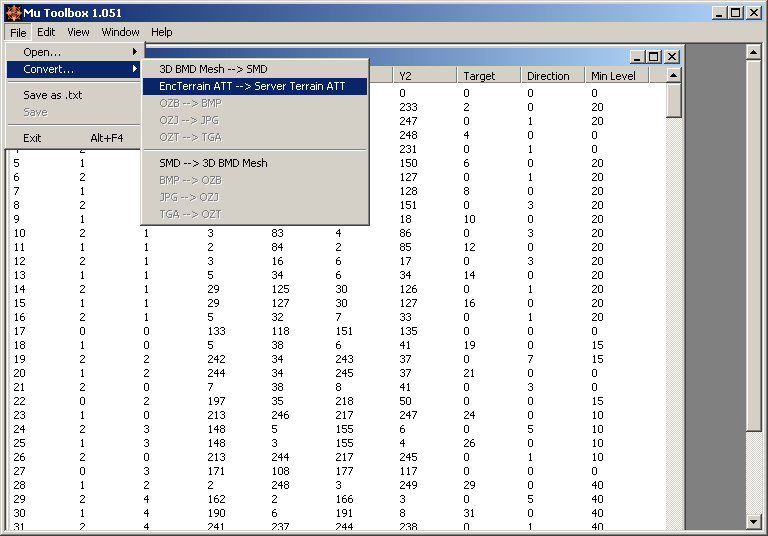Click Y2 value 233
The height and width of the screenshot is (536, 768).
[408, 107]
